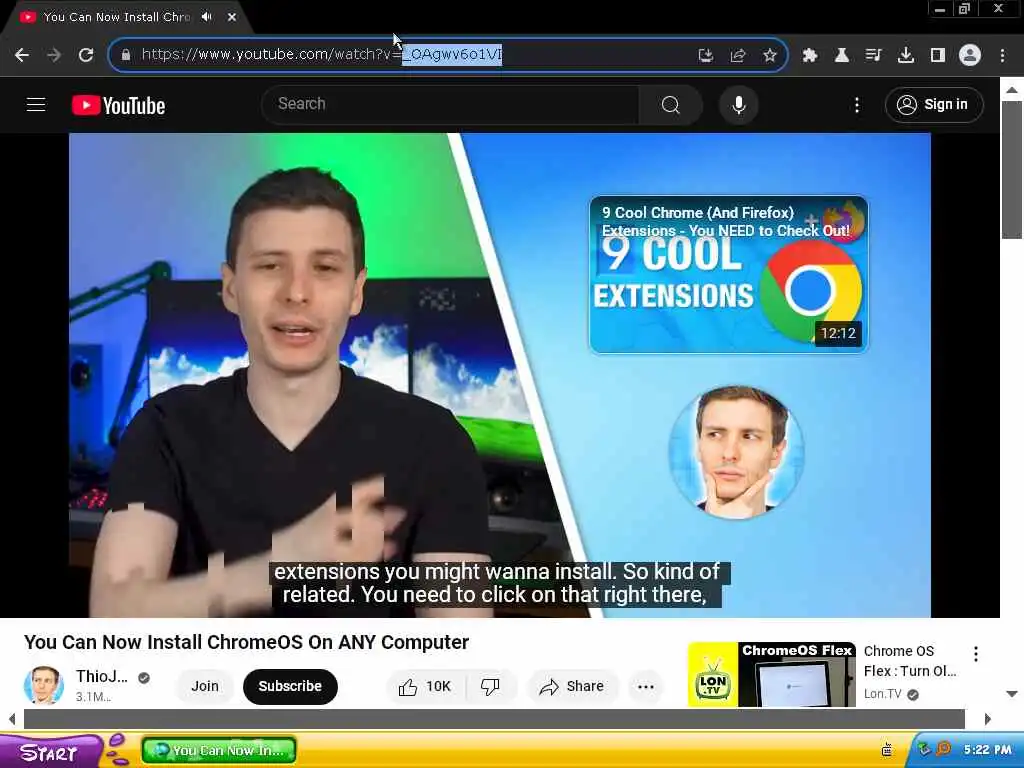Open ThioJoe channel avatar below the video
This screenshot has height=768, width=1024.
(44, 686)
